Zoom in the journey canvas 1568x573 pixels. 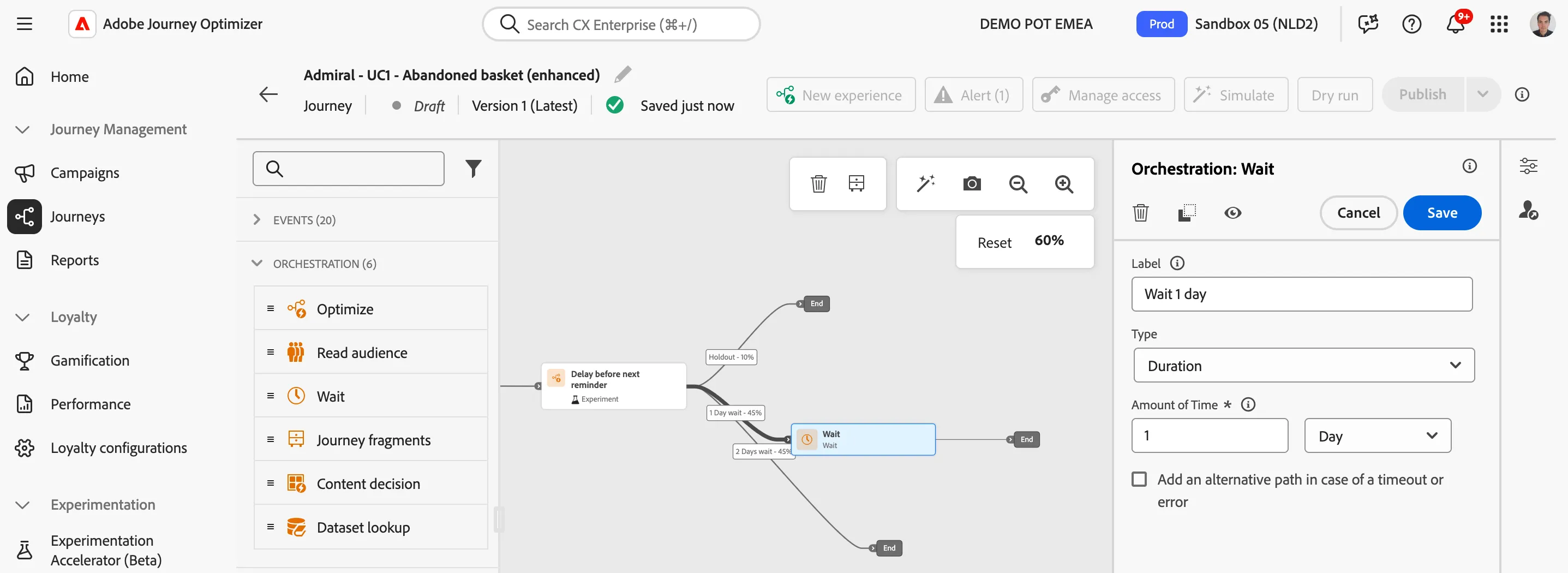1064,184
